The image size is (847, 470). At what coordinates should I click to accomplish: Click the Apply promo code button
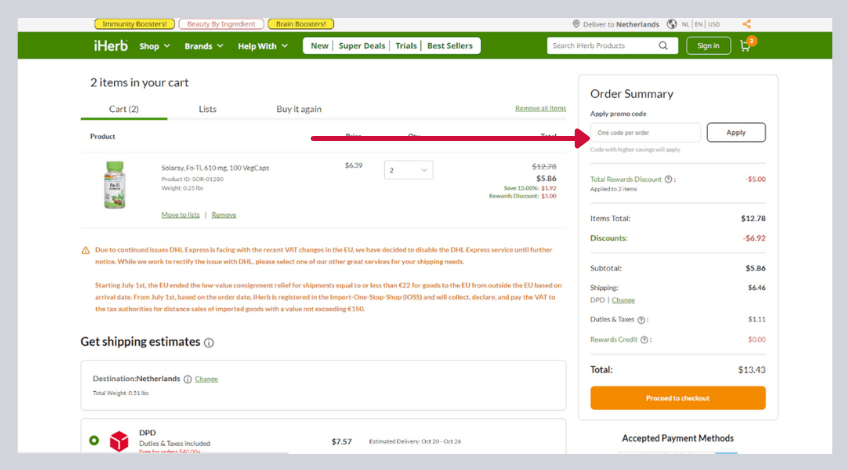[735, 132]
